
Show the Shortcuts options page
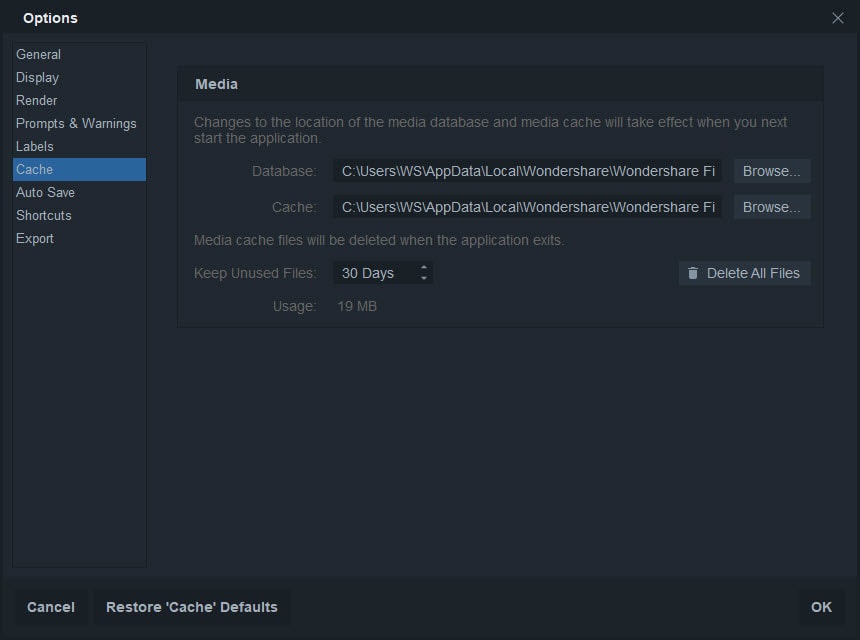(x=44, y=215)
